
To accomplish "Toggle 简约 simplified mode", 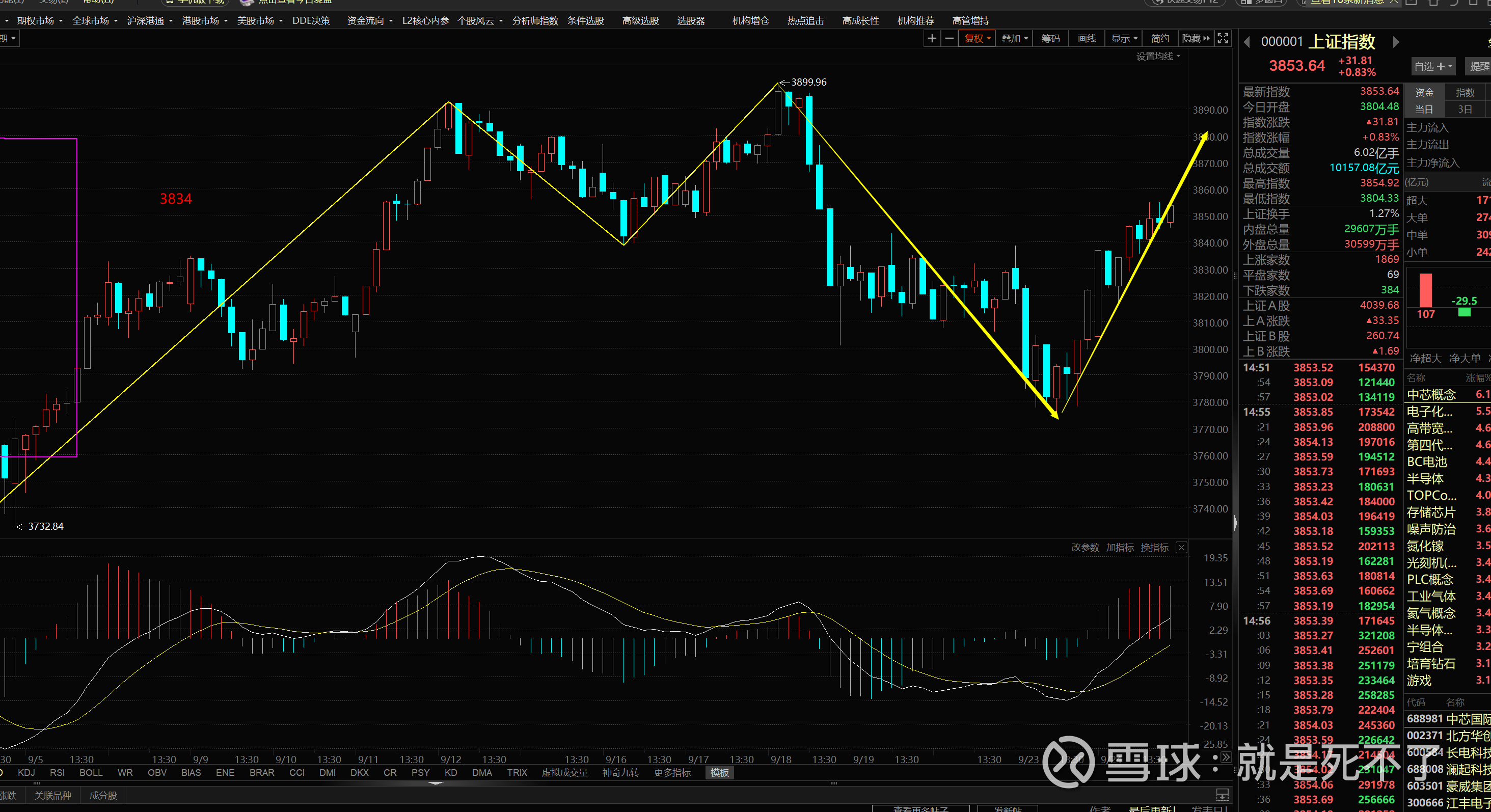I will coord(1160,39).
